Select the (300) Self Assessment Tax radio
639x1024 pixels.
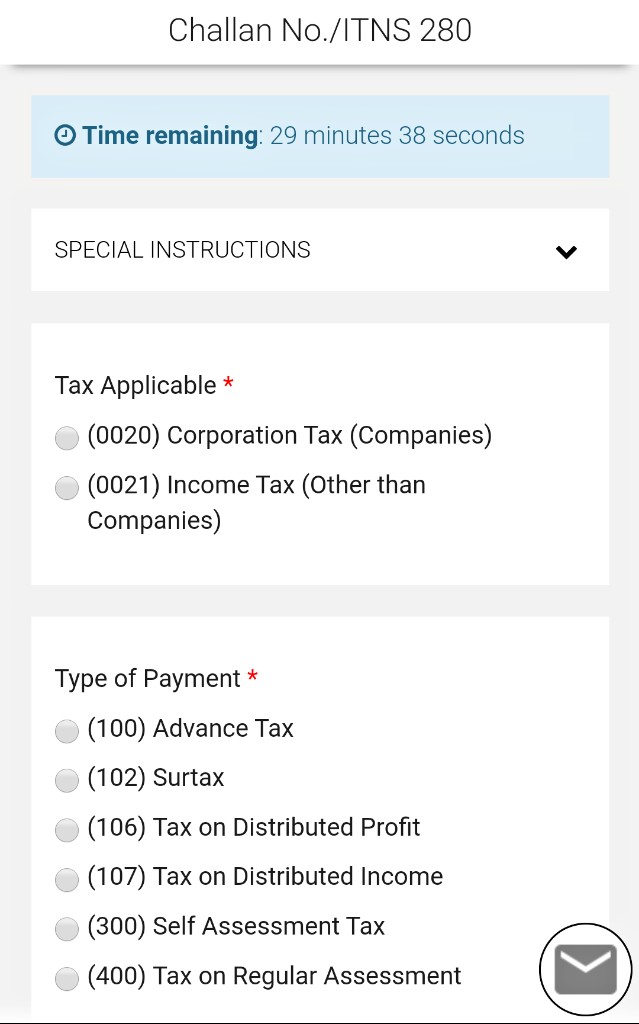(67, 929)
